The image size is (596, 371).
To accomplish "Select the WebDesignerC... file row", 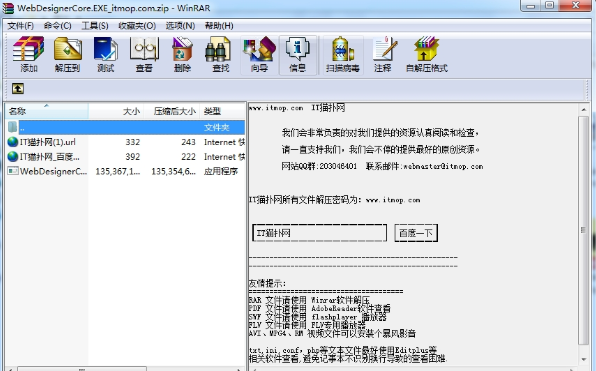I will pyautogui.click(x=125, y=171).
